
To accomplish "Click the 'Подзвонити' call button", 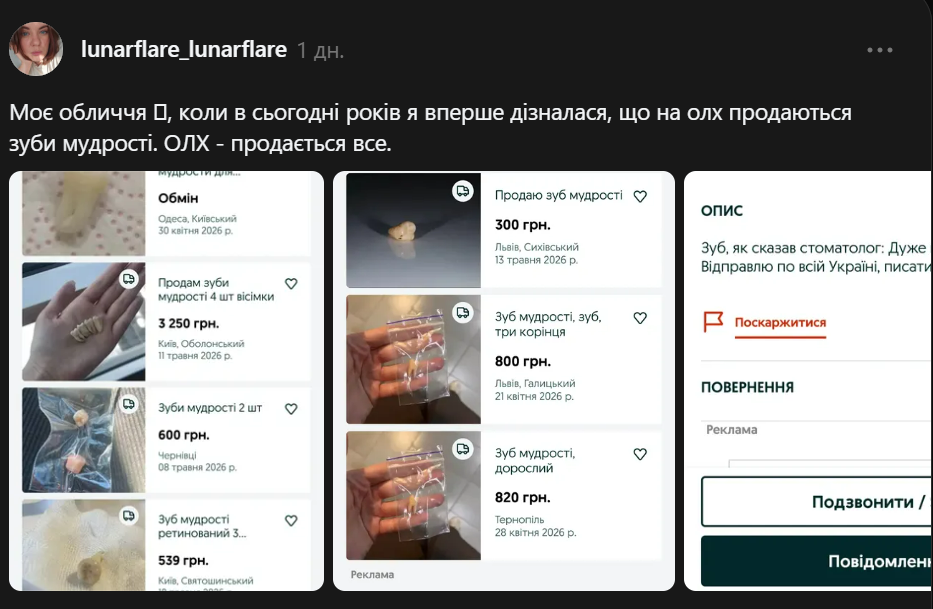I will (817, 502).
